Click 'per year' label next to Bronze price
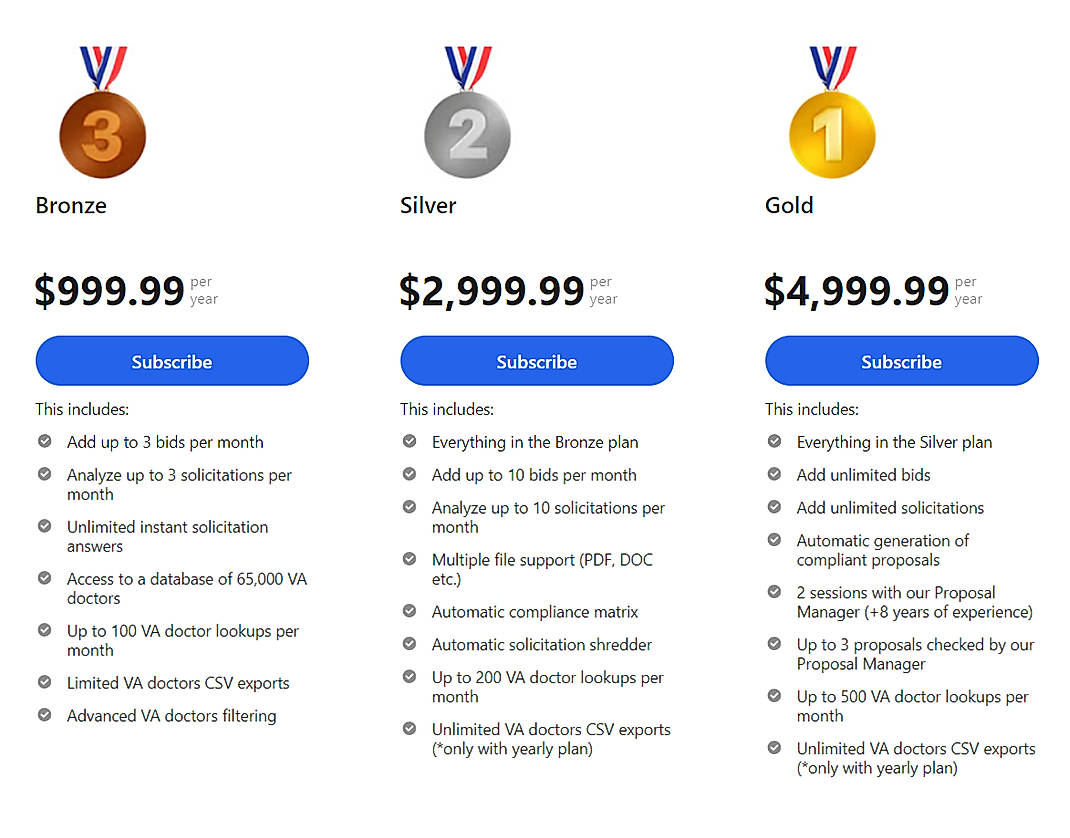Image resolution: width=1070 pixels, height=838 pixels. (203, 290)
